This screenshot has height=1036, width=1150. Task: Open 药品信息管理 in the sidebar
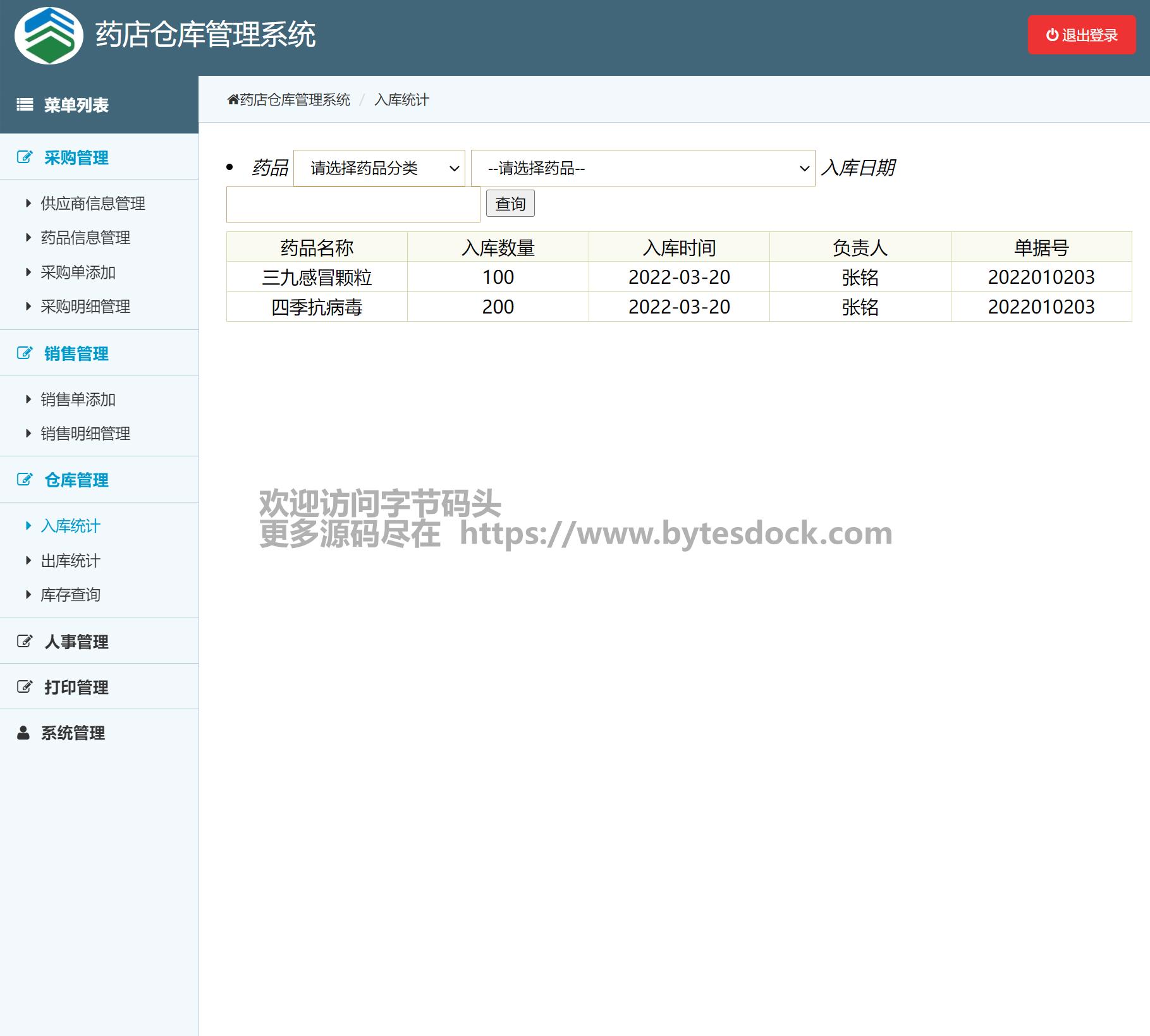pos(85,238)
